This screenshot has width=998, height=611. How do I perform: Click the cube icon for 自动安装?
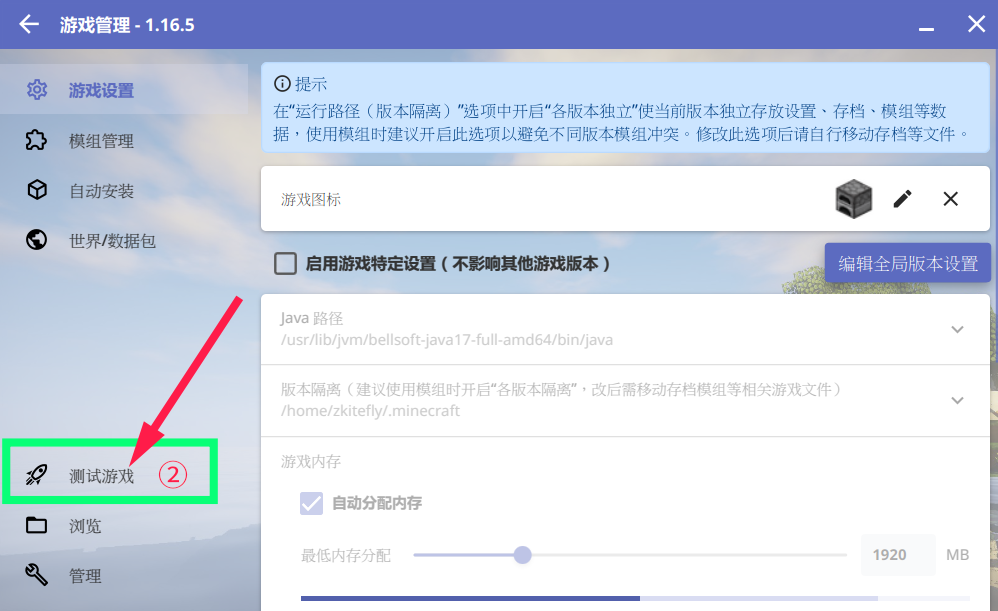37,190
